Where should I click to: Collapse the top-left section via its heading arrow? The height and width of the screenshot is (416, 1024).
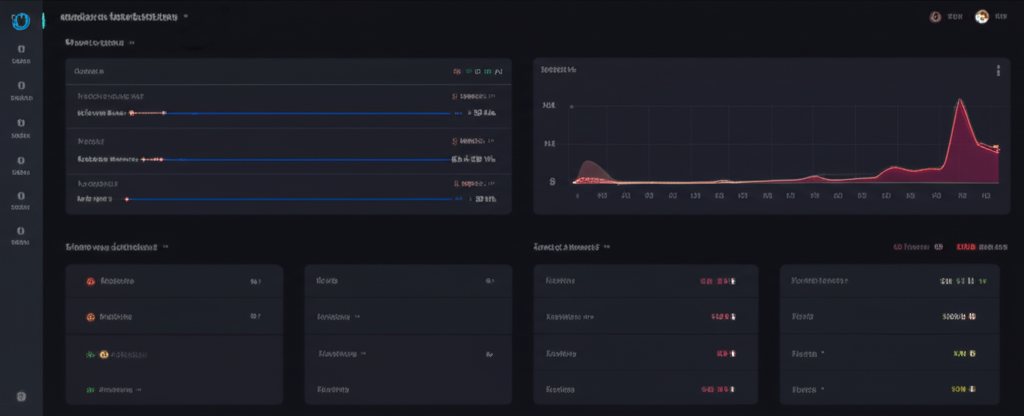click(132, 43)
